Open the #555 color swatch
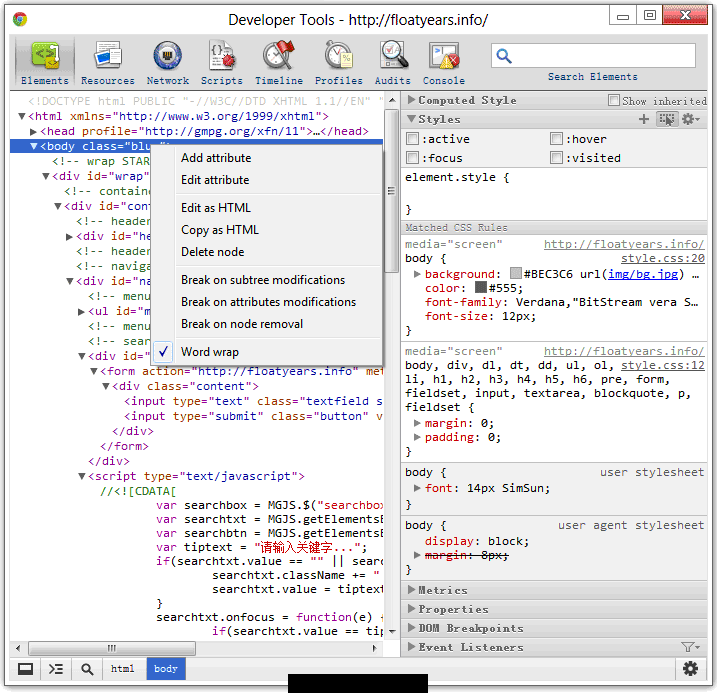This screenshot has width=717, height=693. (481, 288)
